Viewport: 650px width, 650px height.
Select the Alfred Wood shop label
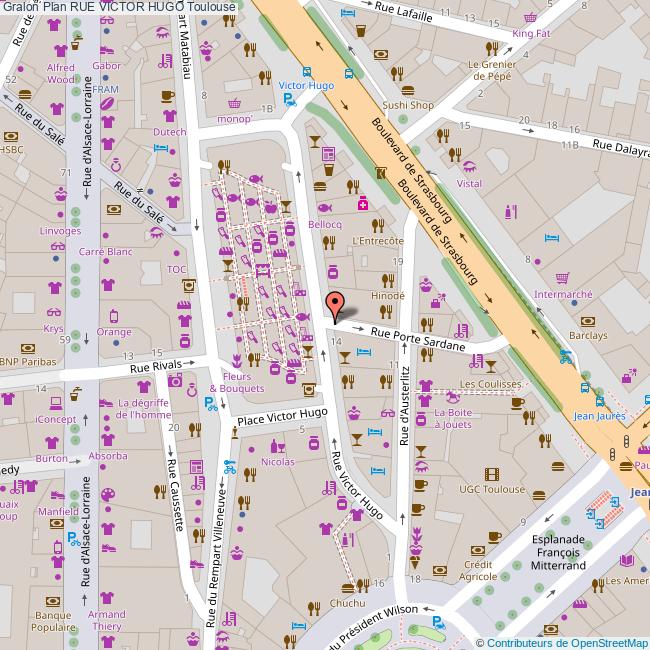click(x=61, y=73)
